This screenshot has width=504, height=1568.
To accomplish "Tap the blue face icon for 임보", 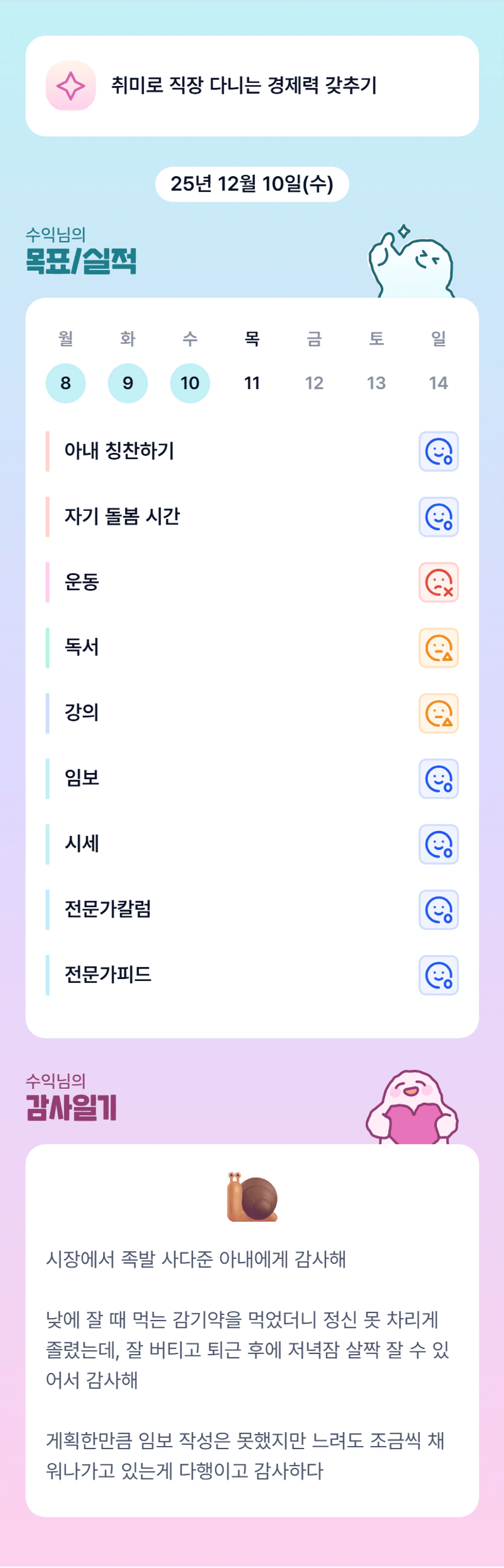I will coord(438,779).
